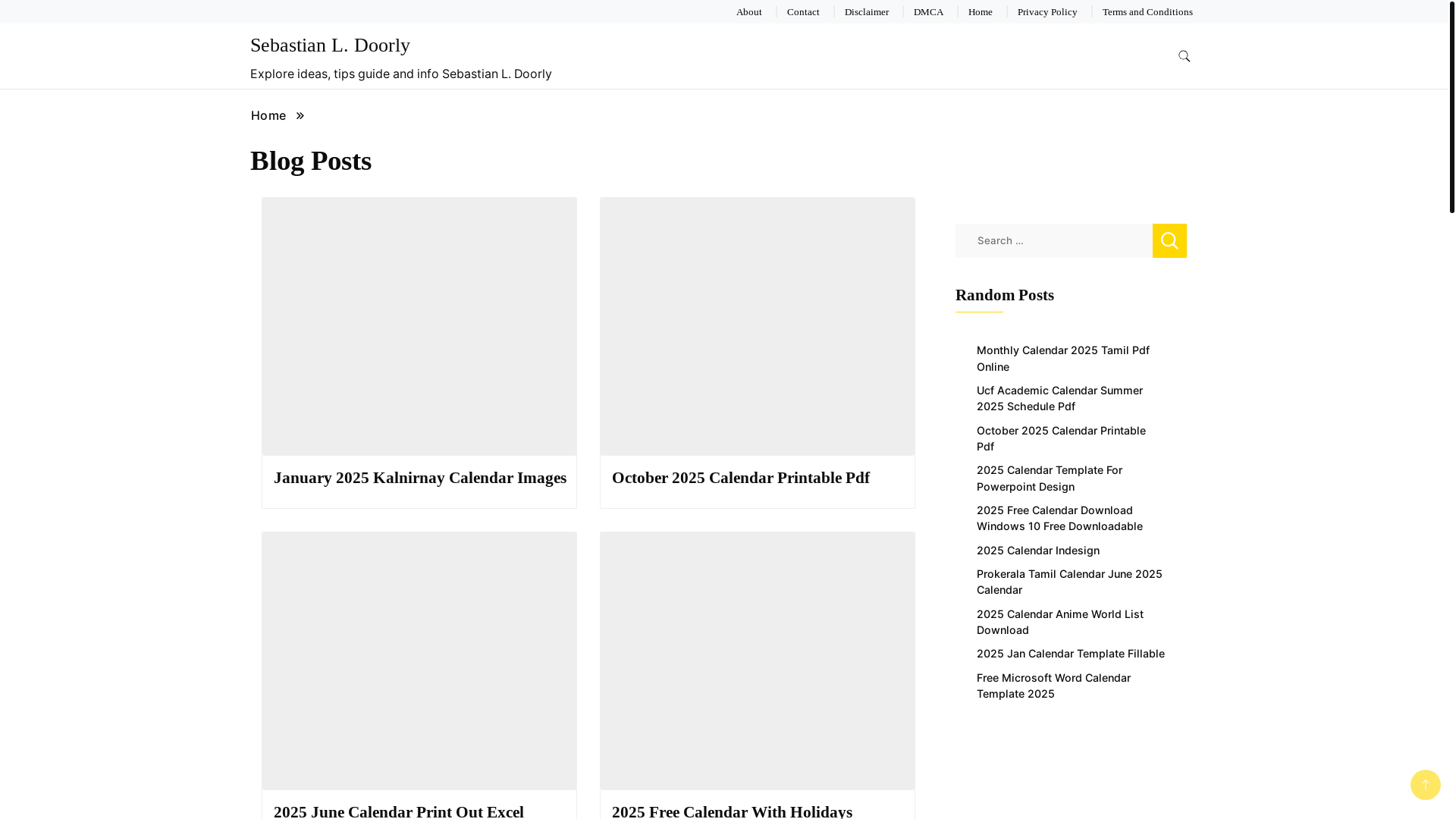
Task: Focus the sidebar Search input field
Action: coord(1054,240)
